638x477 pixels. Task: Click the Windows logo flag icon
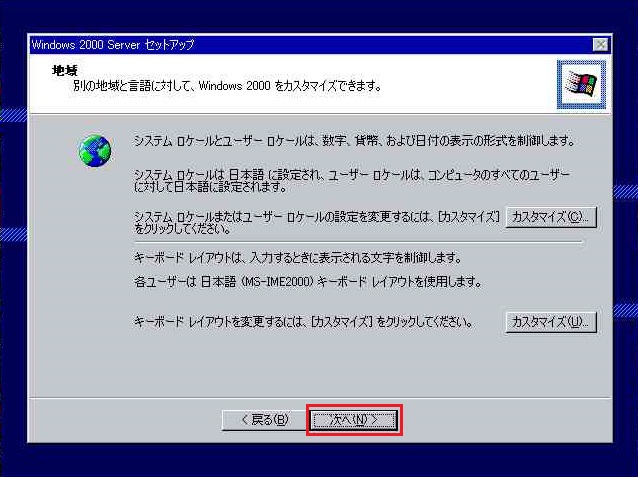click(x=581, y=85)
